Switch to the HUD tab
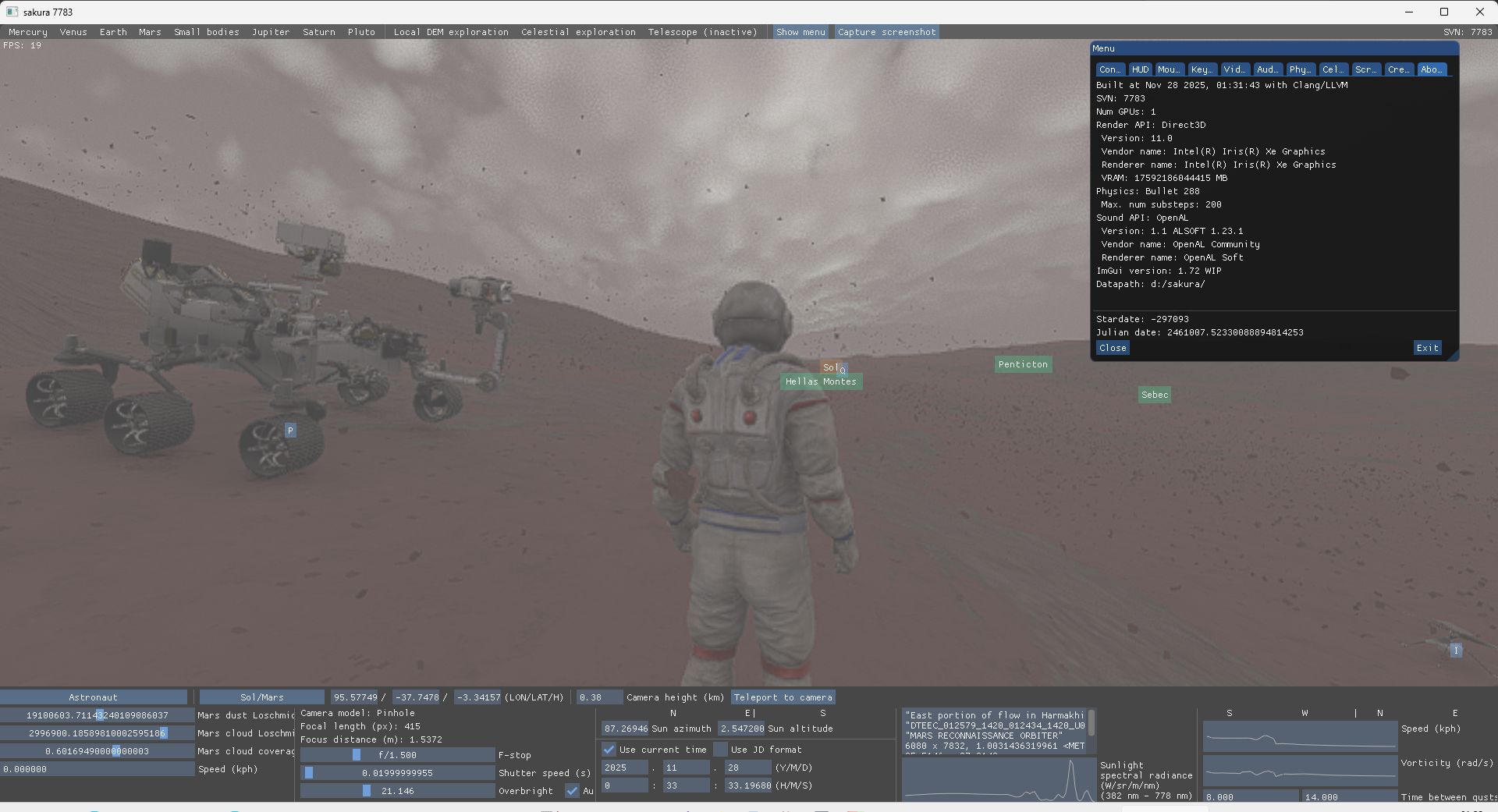 (1140, 69)
